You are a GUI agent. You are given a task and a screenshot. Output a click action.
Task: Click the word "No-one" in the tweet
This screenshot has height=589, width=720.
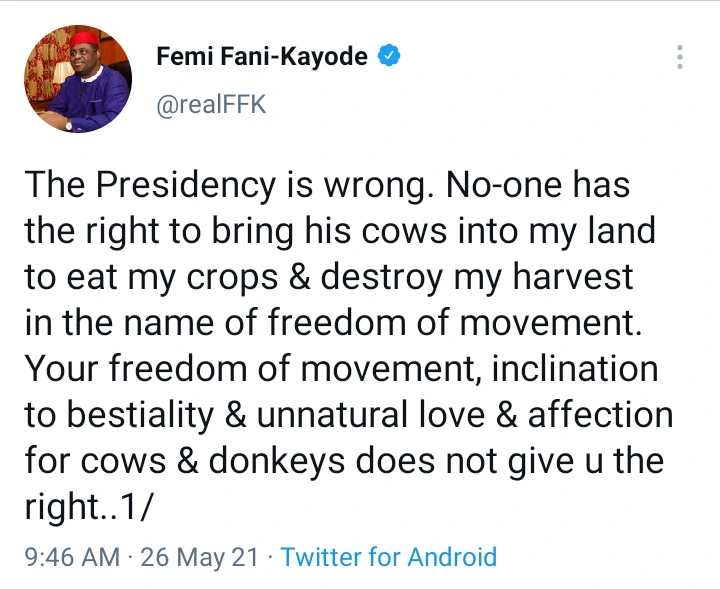tap(504, 185)
